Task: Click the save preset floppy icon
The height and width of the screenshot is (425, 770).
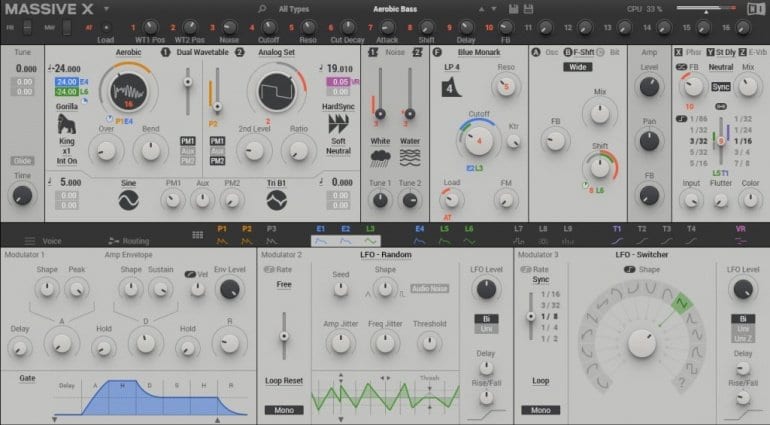Action: [x=513, y=9]
